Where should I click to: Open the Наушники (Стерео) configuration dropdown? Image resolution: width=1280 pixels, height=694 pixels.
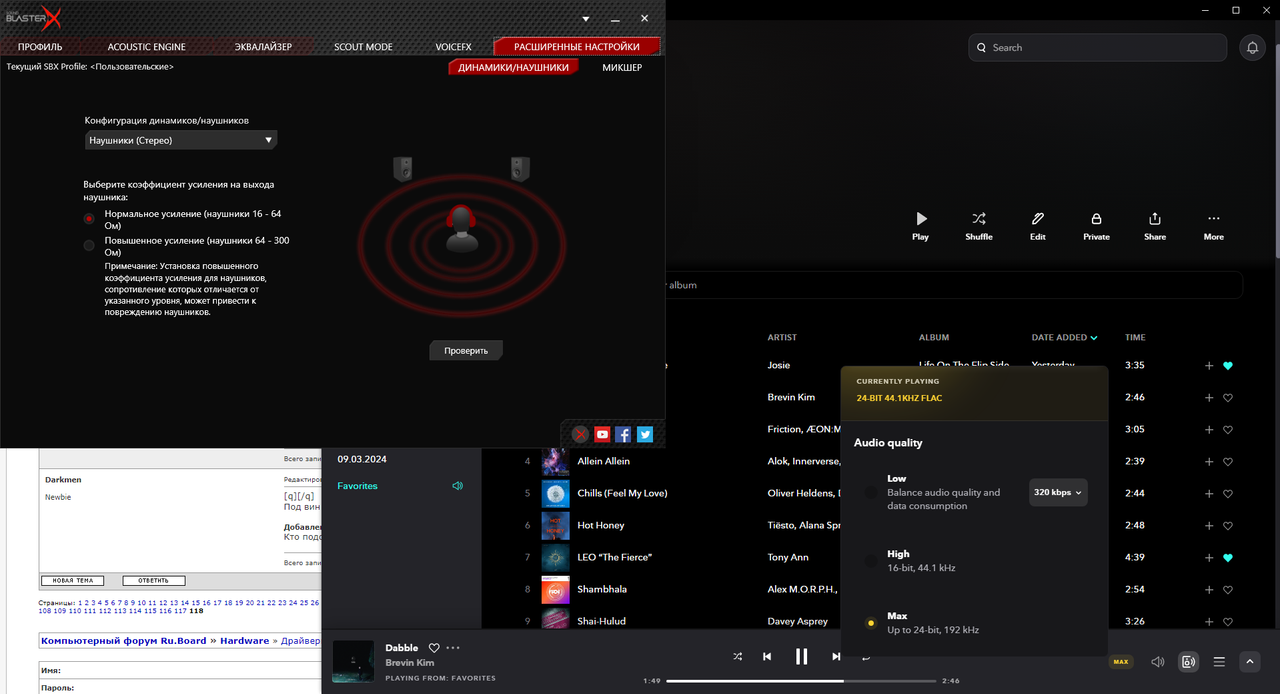[x=181, y=141]
